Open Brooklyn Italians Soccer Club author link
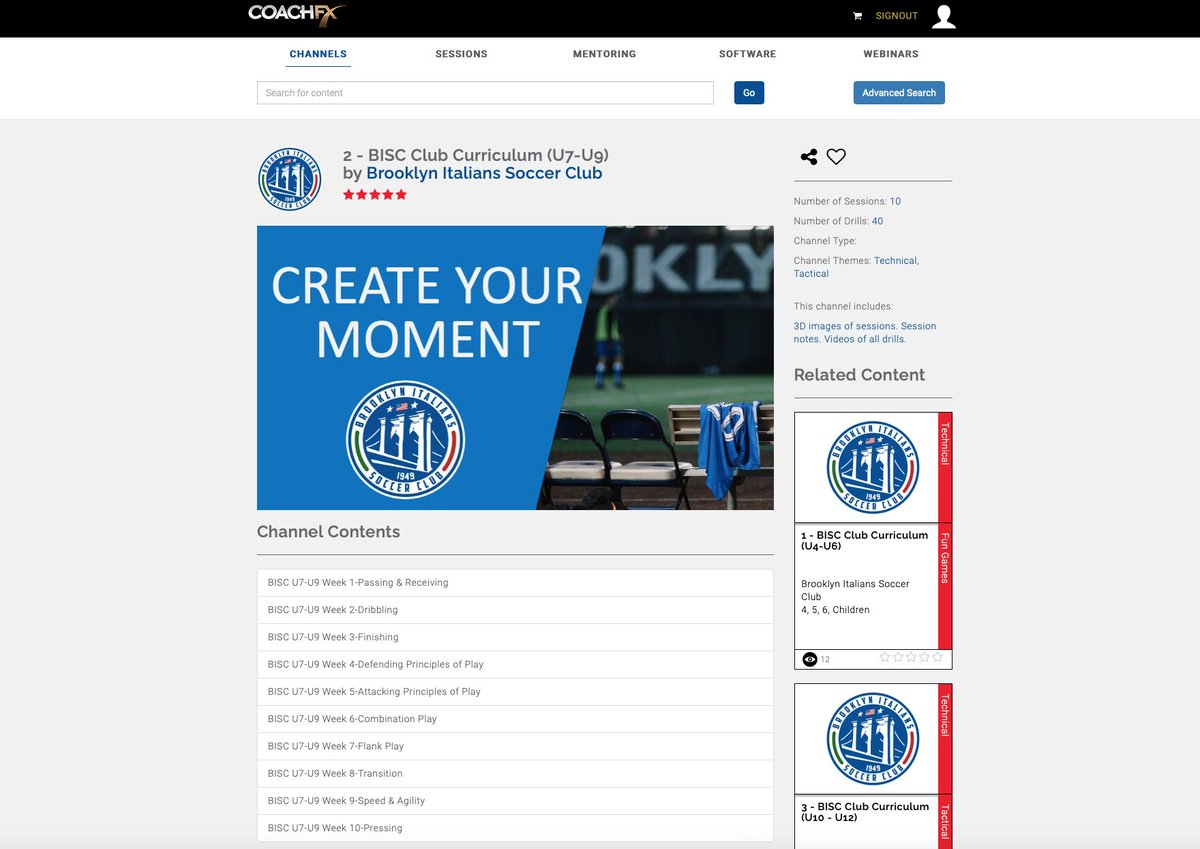The height and width of the screenshot is (849, 1200). (x=484, y=173)
